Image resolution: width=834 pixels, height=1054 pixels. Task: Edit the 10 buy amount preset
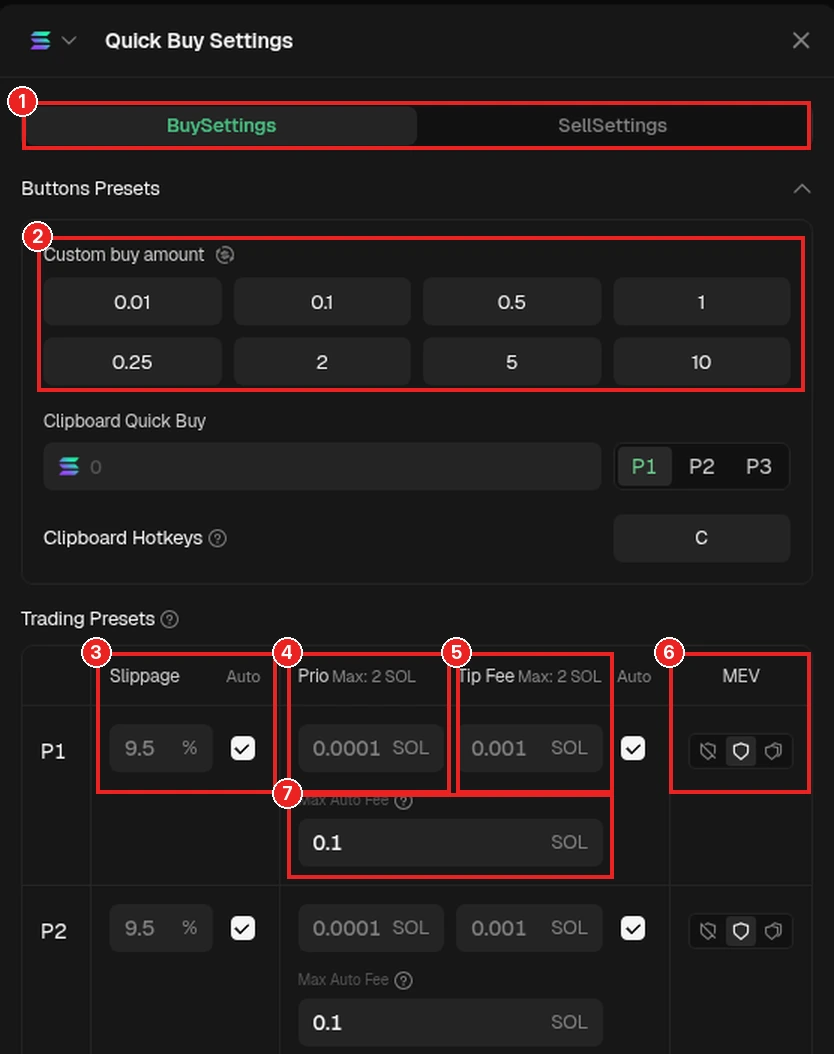point(701,362)
